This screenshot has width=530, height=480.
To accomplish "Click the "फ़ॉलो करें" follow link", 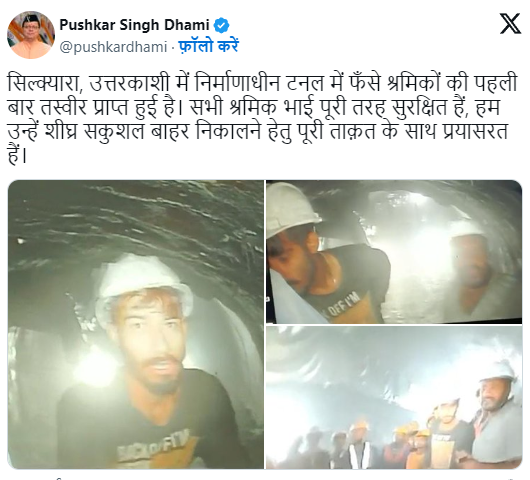I will pyautogui.click(x=208, y=46).
